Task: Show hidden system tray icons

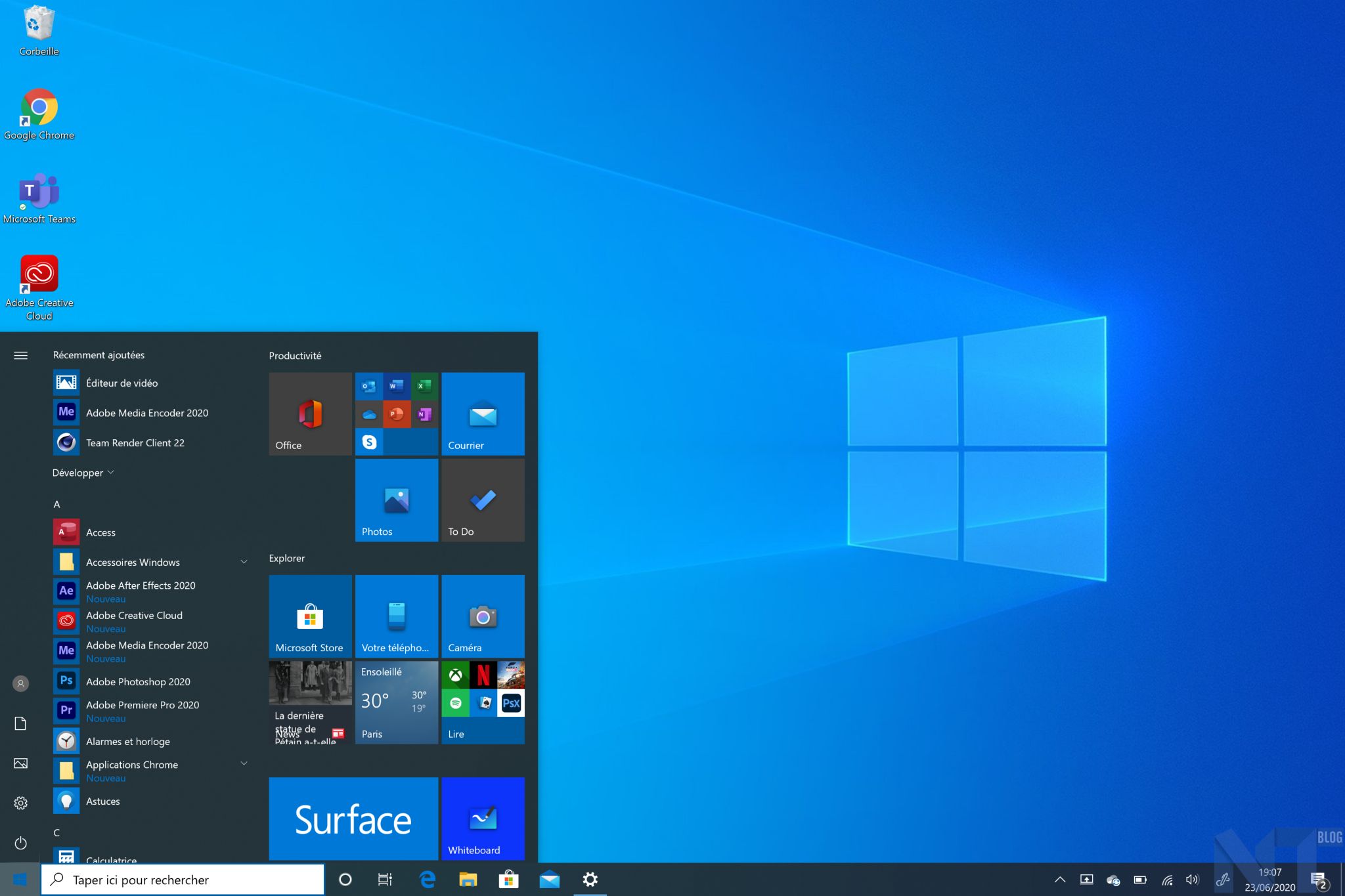Action: (x=1059, y=880)
